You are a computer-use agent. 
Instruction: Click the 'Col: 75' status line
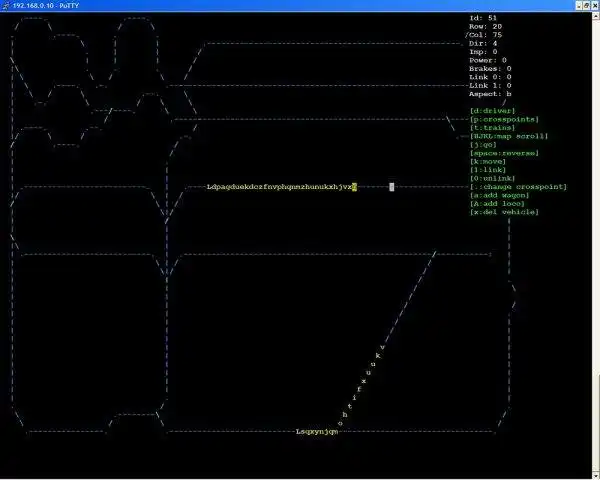point(485,35)
